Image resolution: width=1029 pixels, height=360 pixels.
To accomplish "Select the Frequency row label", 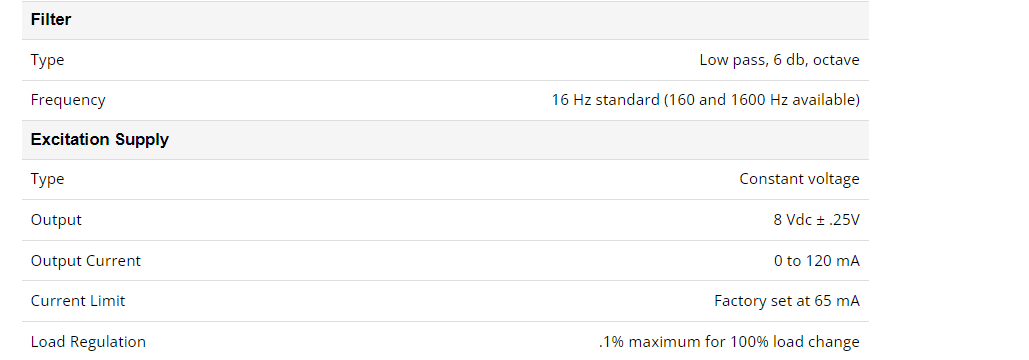I will coord(68,100).
